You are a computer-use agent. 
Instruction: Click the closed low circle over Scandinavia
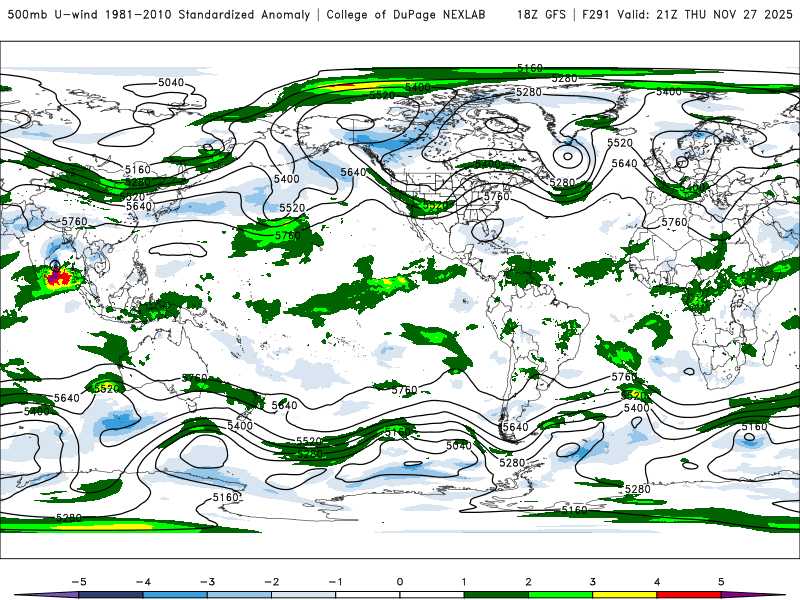pos(682,162)
